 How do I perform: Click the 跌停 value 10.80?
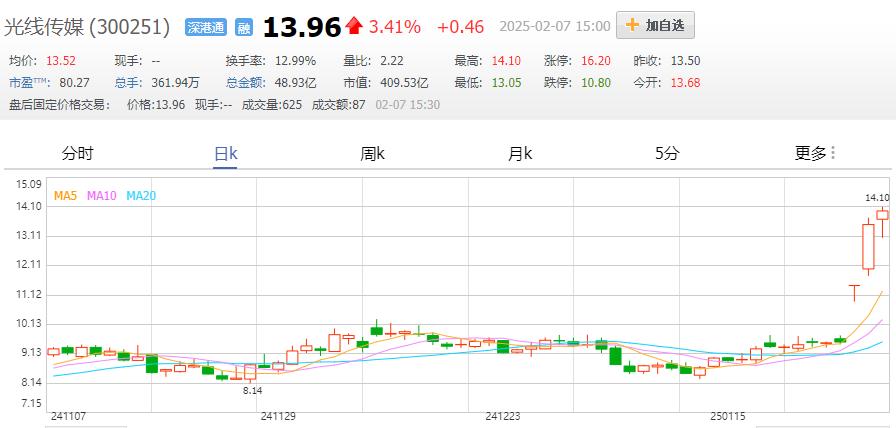[596, 83]
